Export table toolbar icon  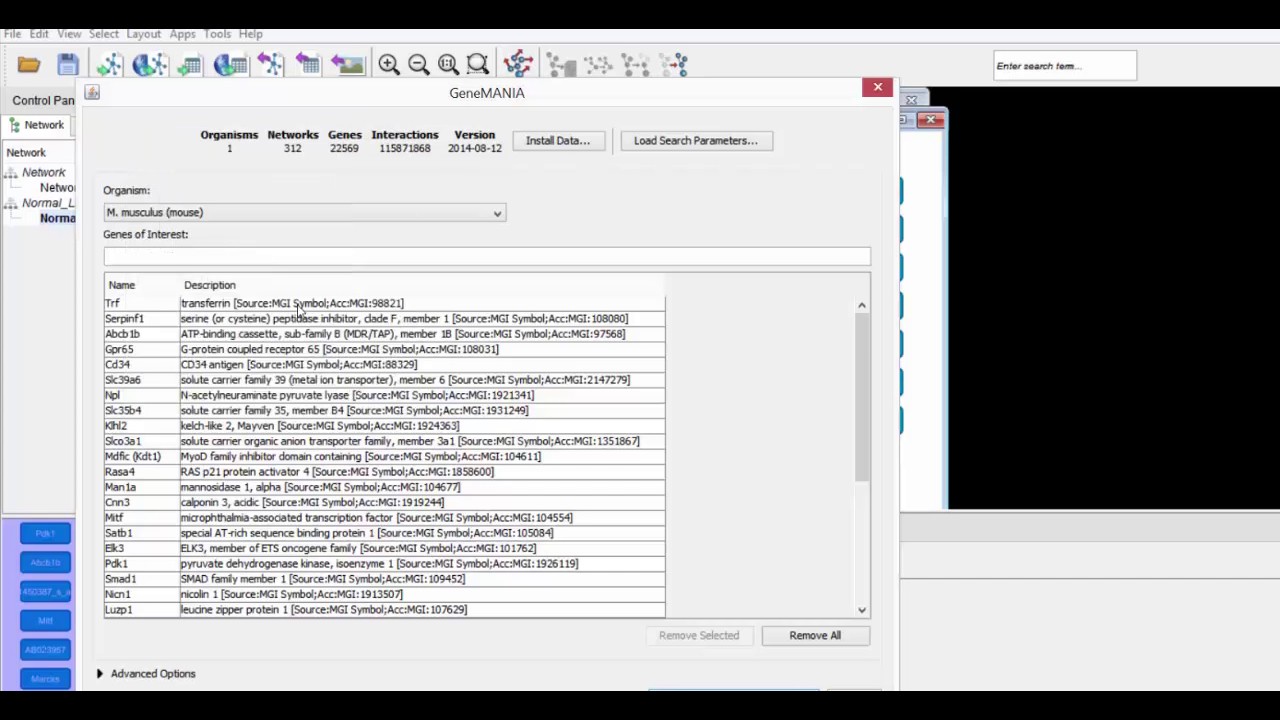308,65
